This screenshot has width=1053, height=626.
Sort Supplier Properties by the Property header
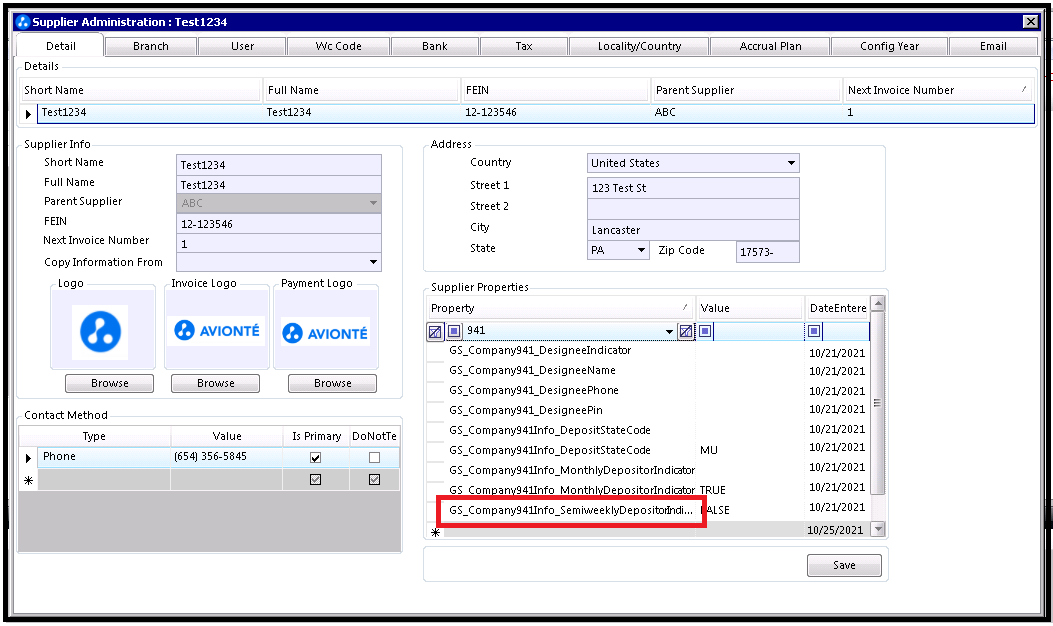560,308
